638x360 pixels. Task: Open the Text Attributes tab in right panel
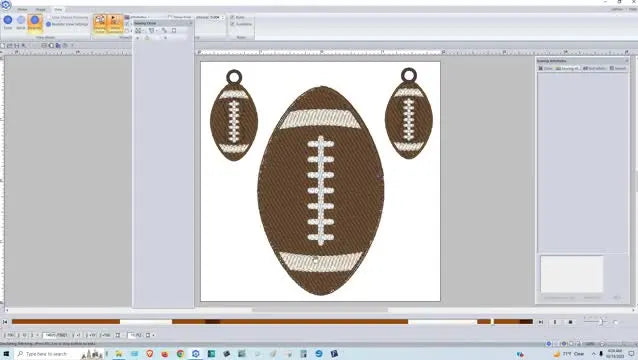[594, 68]
